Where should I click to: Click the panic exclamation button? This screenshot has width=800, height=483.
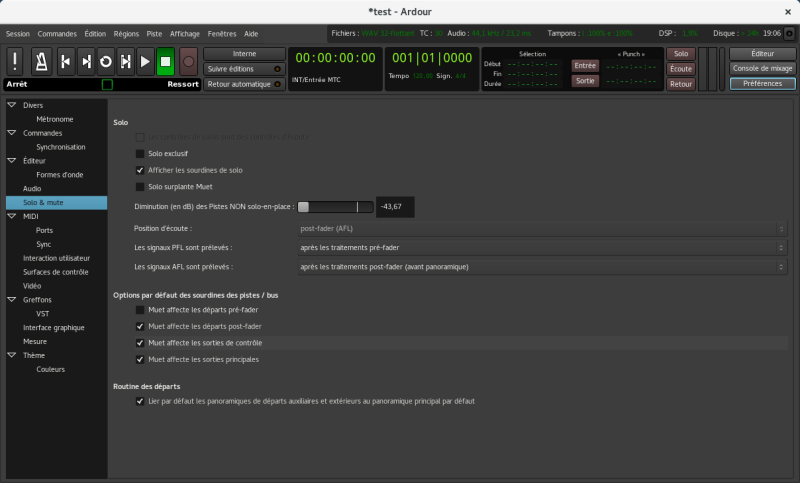click(x=15, y=62)
